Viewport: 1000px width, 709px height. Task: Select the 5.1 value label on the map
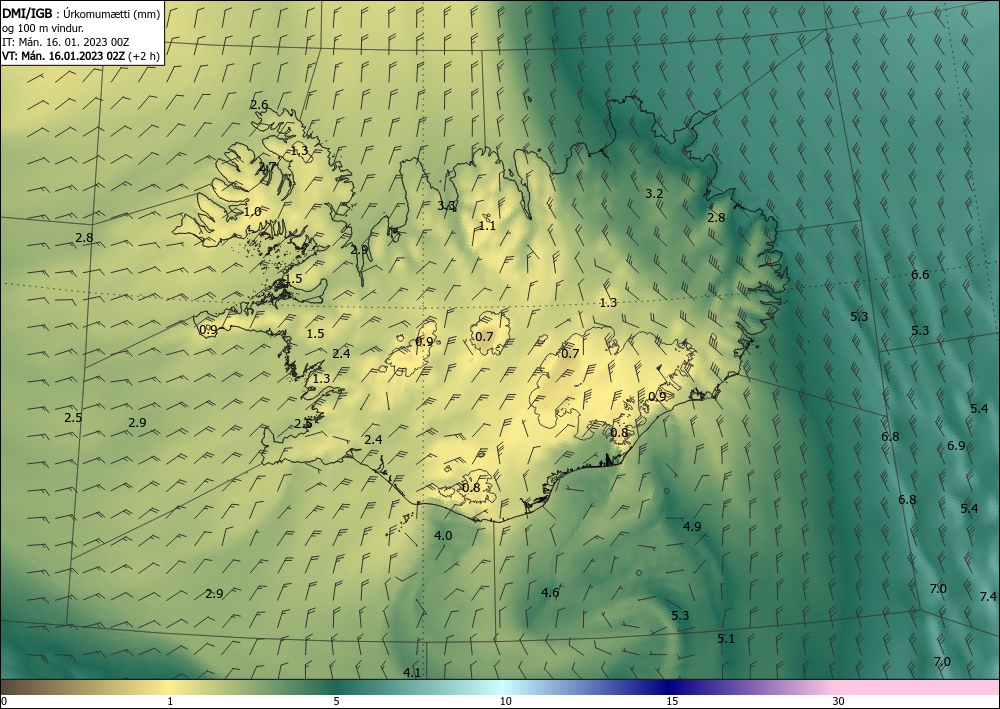click(x=726, y=638)
